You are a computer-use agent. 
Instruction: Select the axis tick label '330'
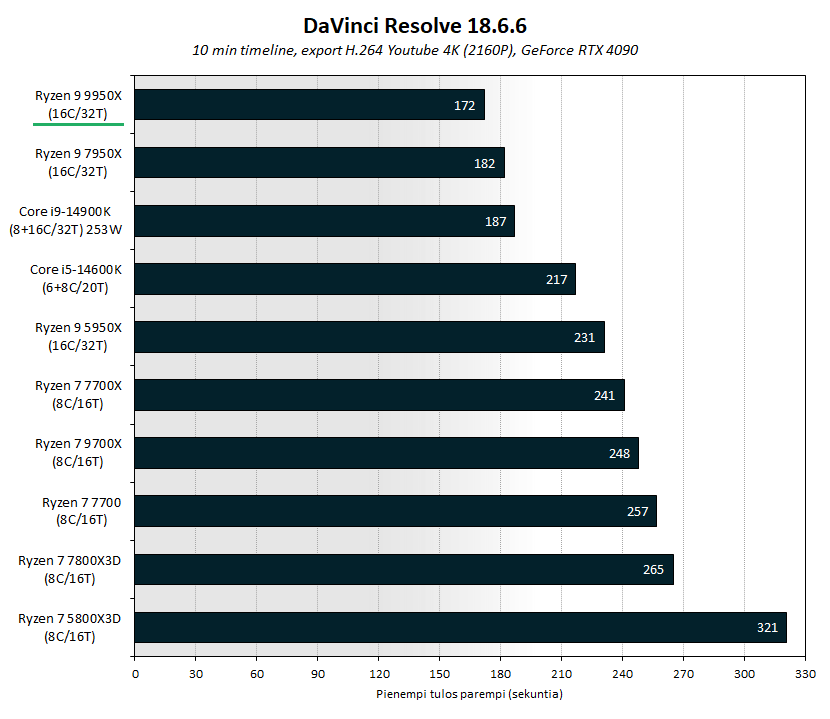[x=805, y=674]
